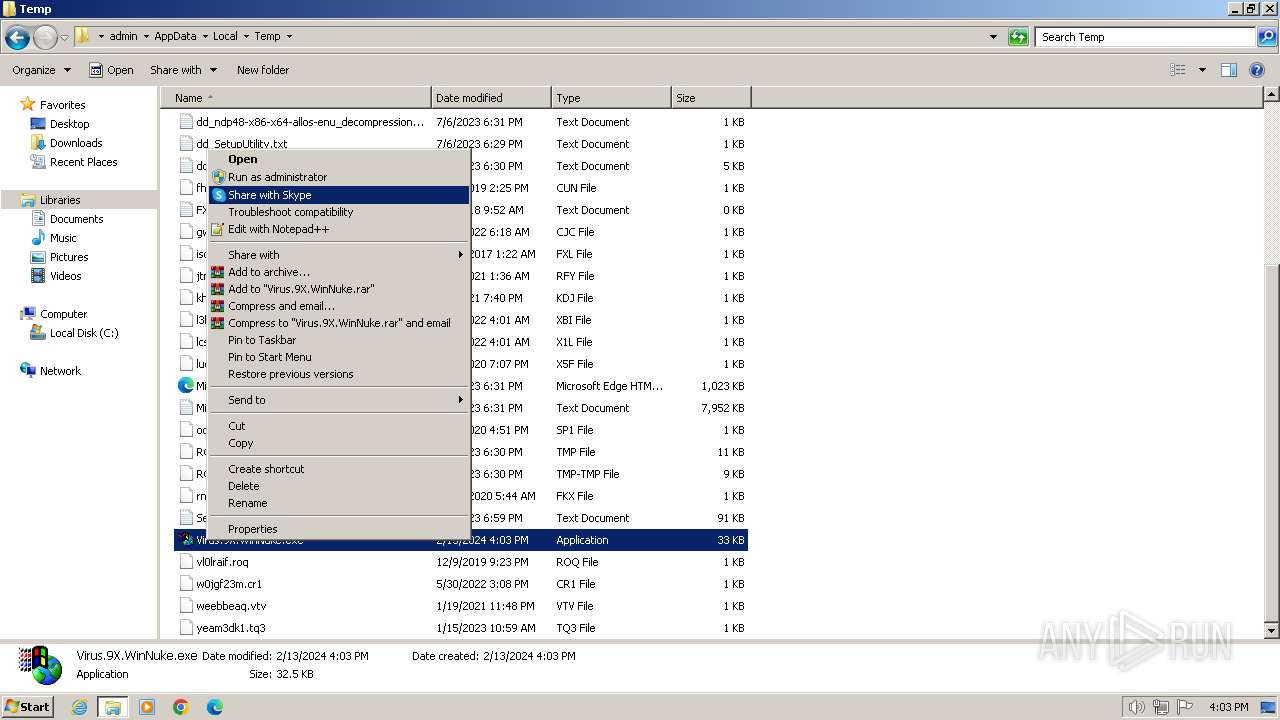Click the Forward navigation arrow
Image resolution: width=1280 pixels, height=720 pixels.
coord(45,37)
